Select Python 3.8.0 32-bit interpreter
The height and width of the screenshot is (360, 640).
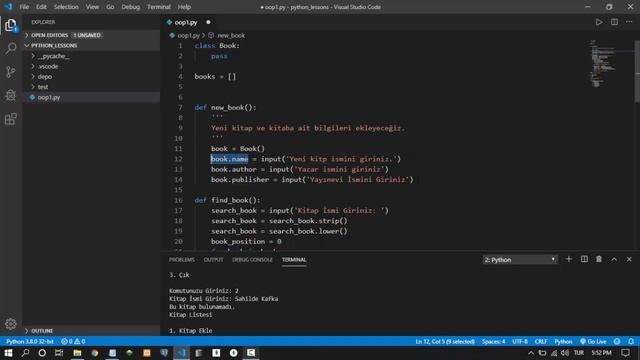click(x=30, y=341)
